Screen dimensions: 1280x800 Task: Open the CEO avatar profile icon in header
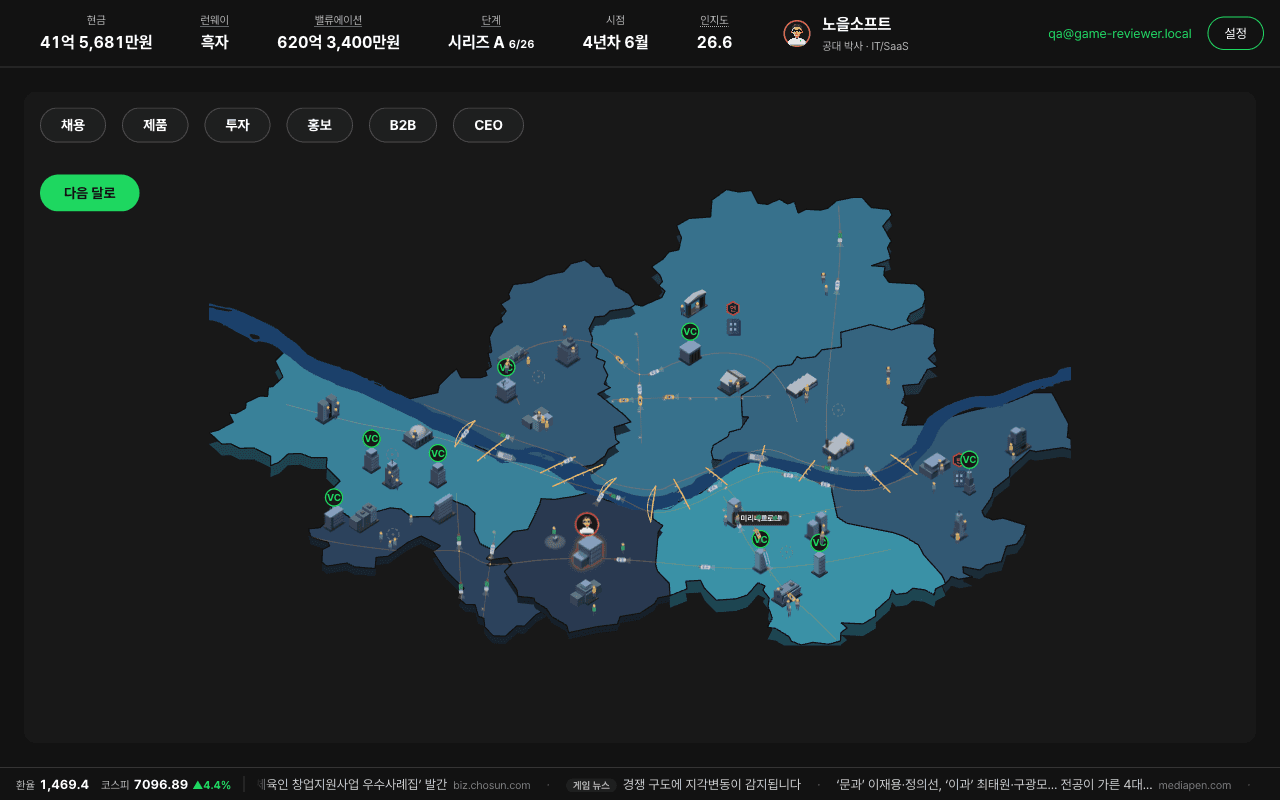click(x=797, y=33)
